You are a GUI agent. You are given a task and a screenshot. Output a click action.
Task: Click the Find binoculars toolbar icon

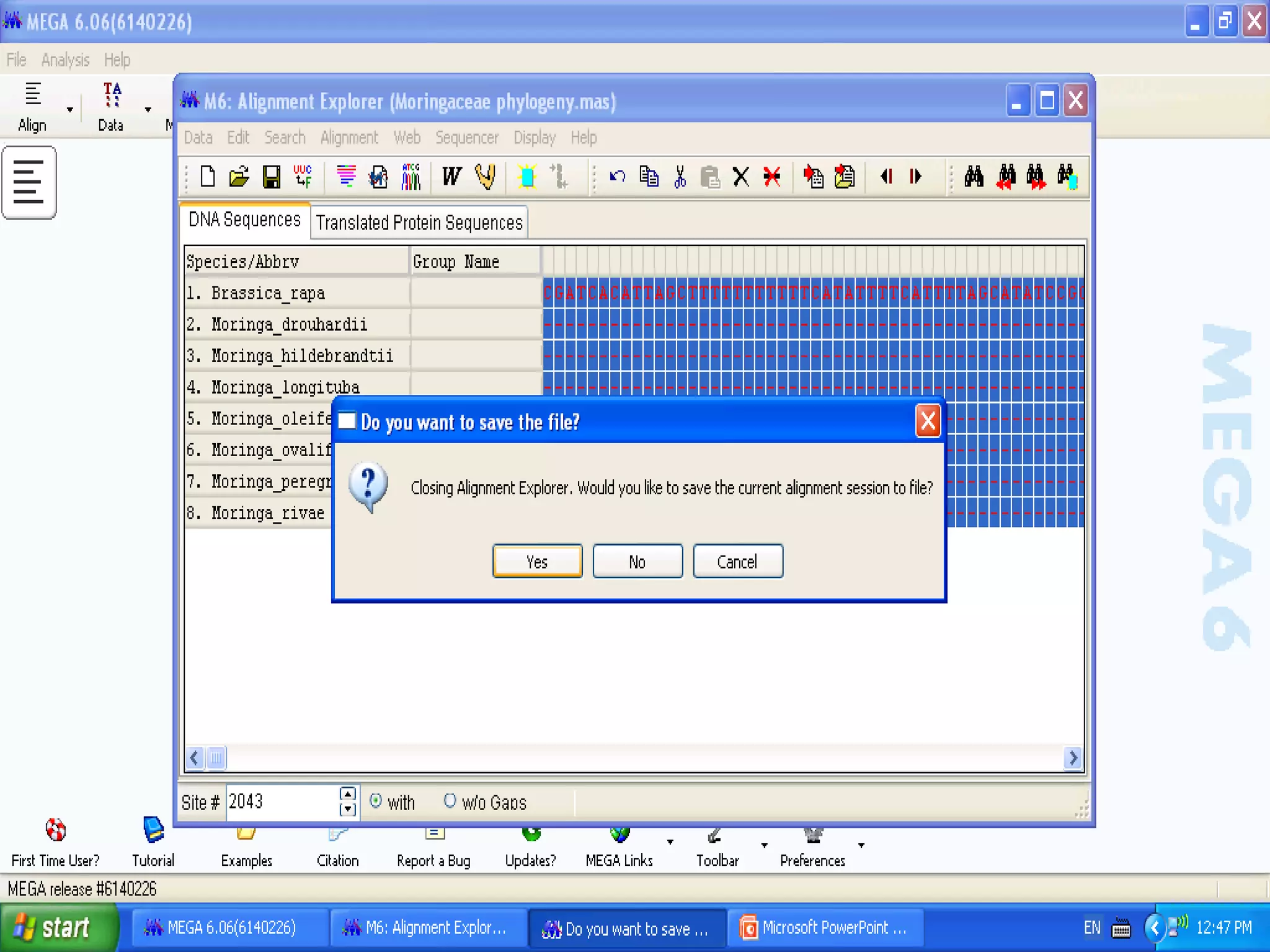pos(974,177)
